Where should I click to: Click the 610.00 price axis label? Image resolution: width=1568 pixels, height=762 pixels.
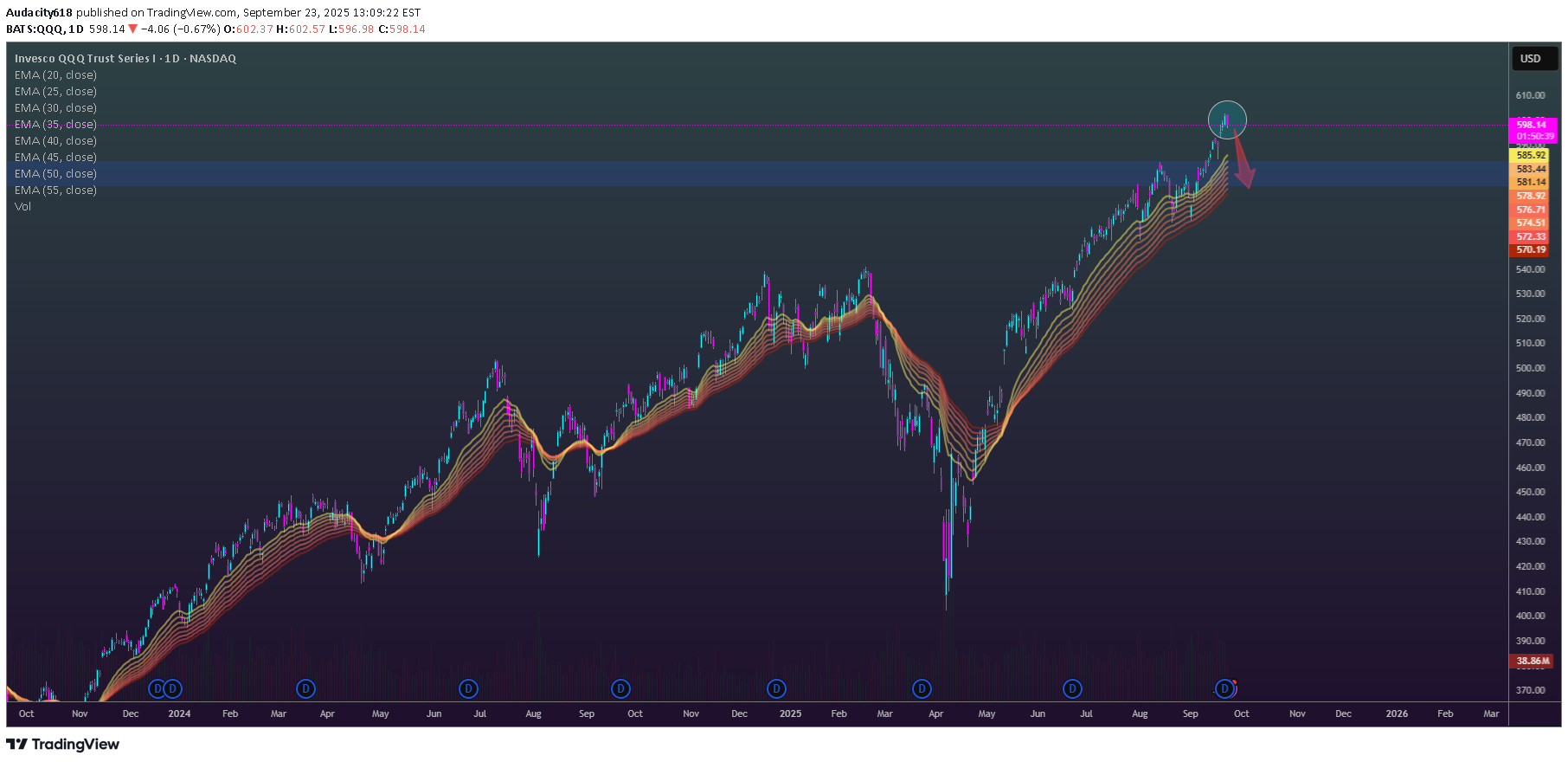1530,96
